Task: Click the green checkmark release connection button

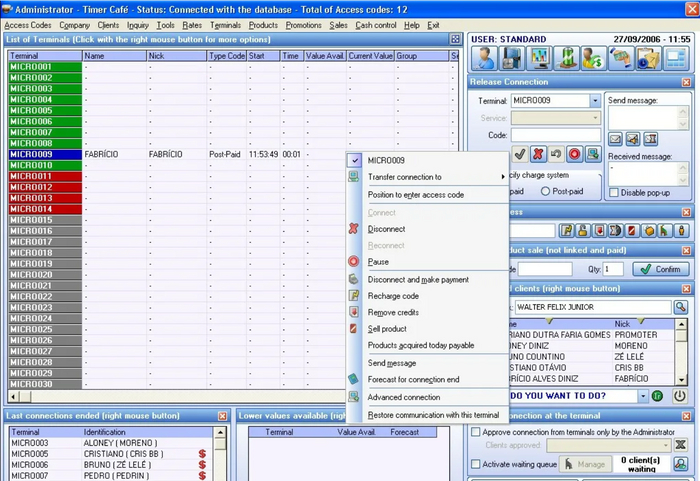Action: pyautogui.click(x=520, y=155)
